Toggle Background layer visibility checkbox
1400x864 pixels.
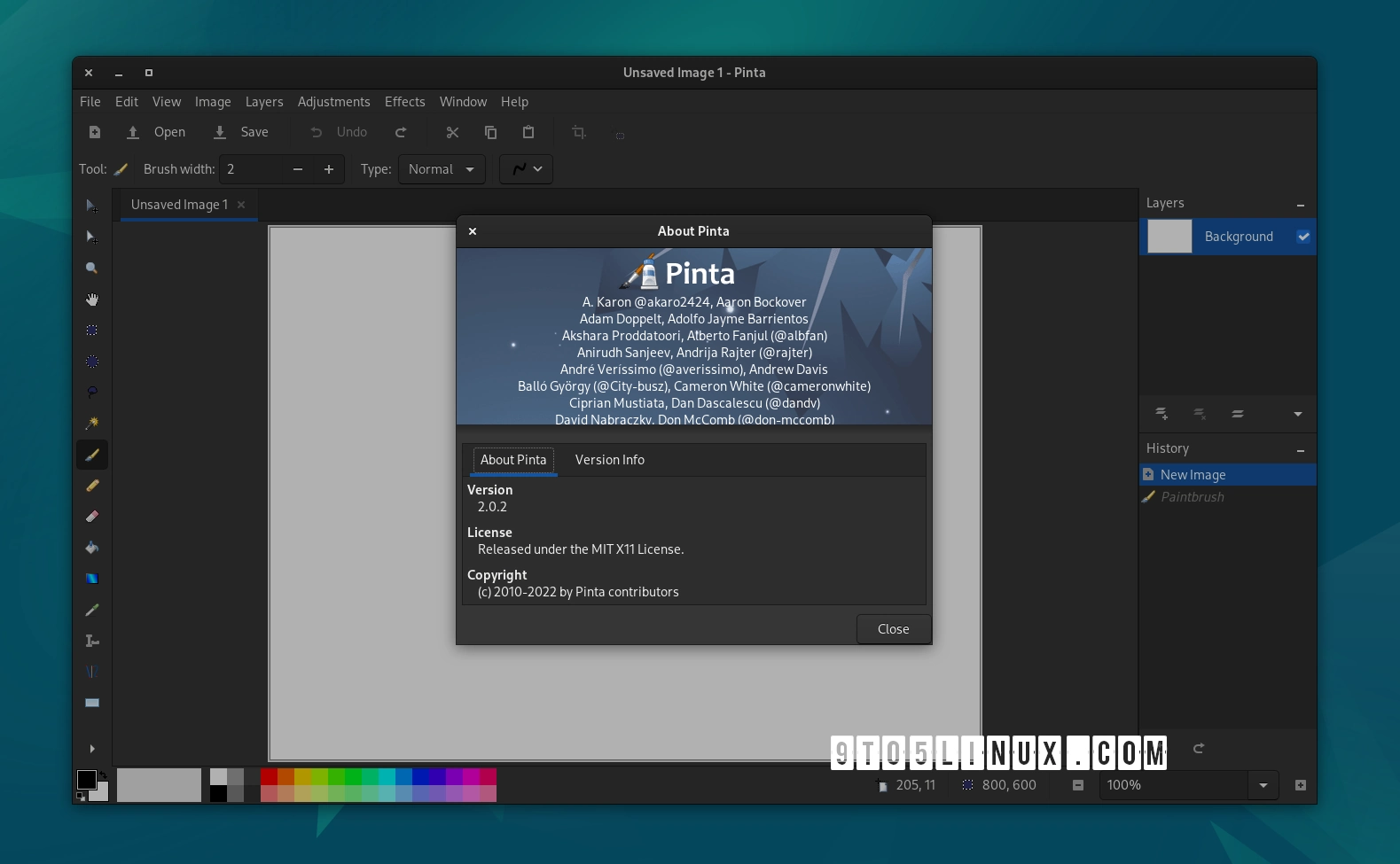tap(1303, 237)
